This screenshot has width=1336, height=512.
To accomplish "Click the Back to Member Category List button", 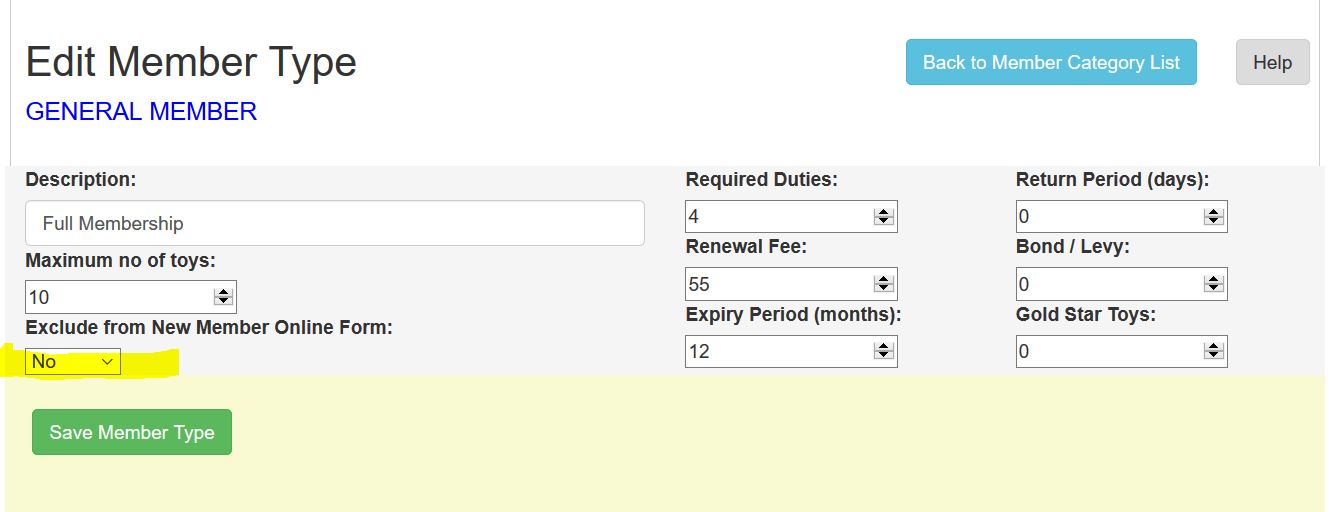I will pos(1051,62).
